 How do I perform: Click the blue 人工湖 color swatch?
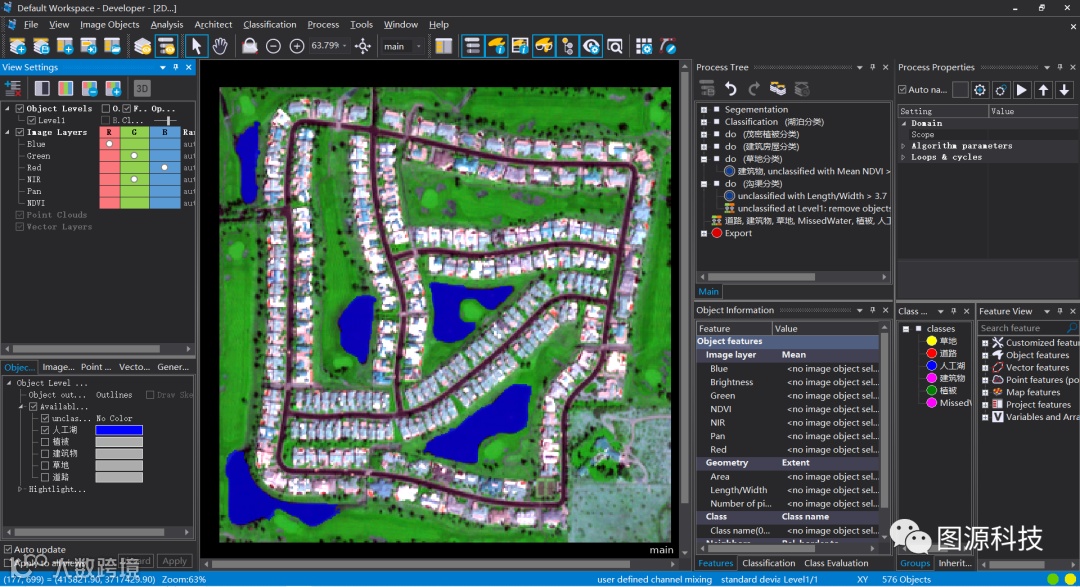pyautogui.click(x=118, y=430)
